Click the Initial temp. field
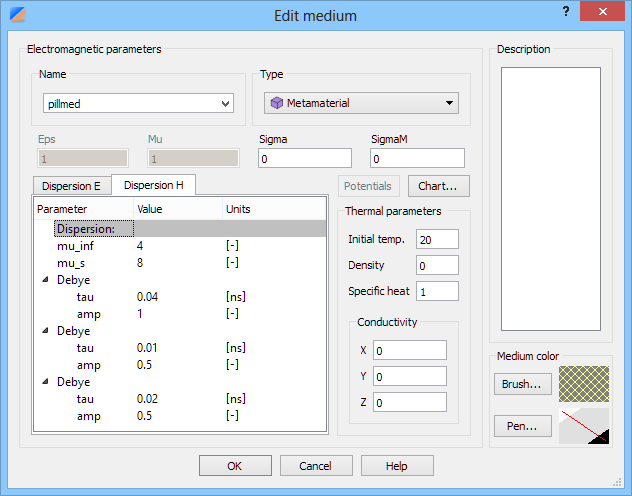This screenshot has height=496, width=632. [x=438, y=239]
